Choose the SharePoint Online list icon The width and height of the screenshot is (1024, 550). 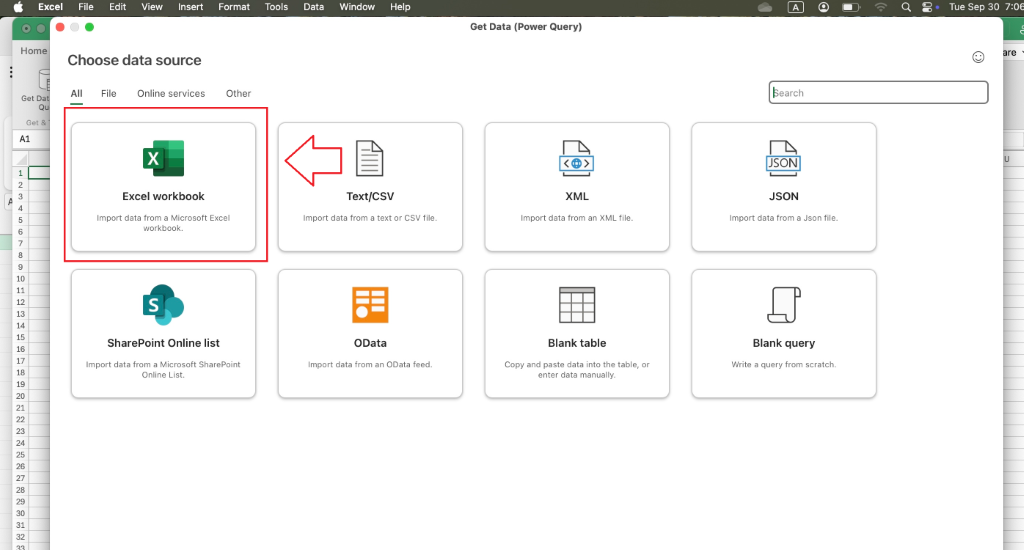(163, 305)
